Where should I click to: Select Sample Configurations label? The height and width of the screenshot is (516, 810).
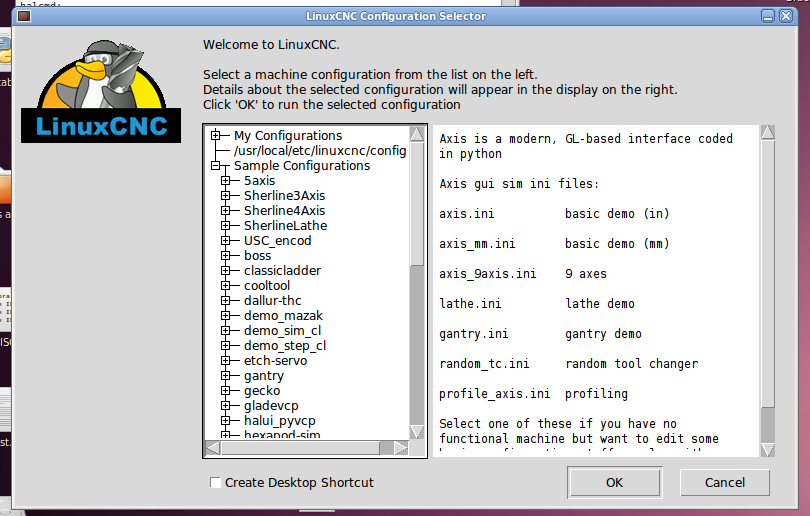click(x=302, y=166)
